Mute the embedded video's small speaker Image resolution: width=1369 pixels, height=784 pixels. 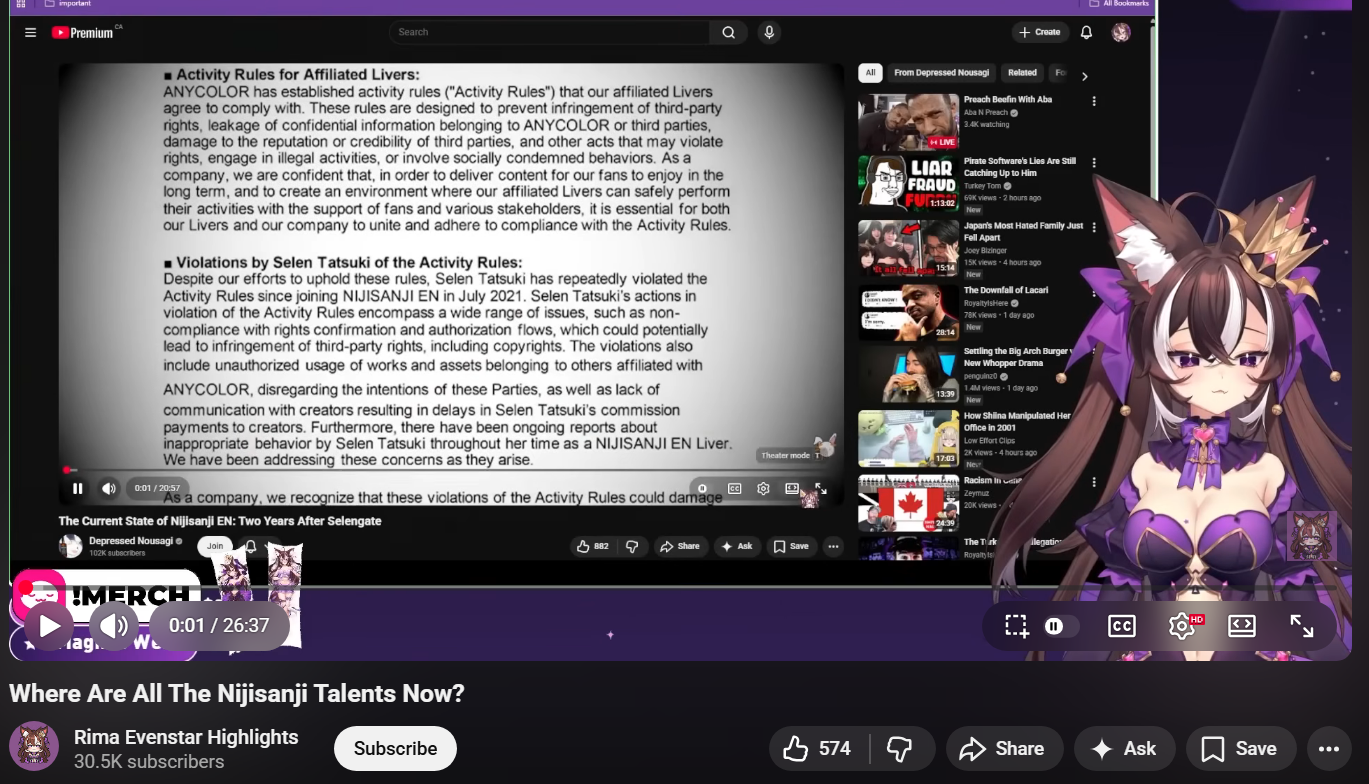point(109,488)
